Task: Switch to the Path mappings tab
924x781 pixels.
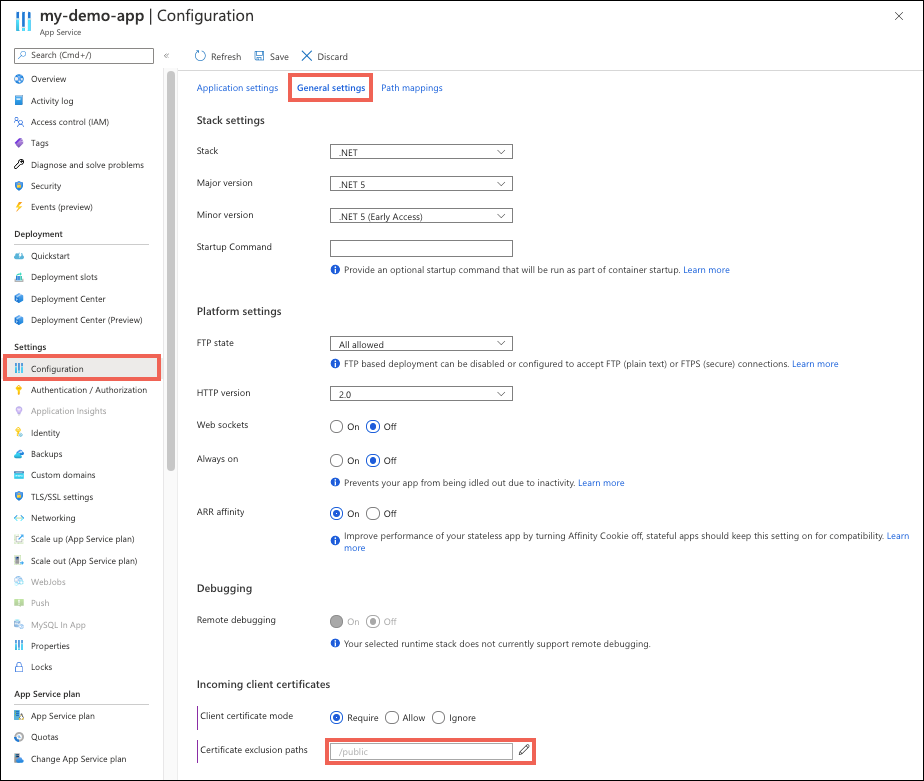Action: (412, 88)
